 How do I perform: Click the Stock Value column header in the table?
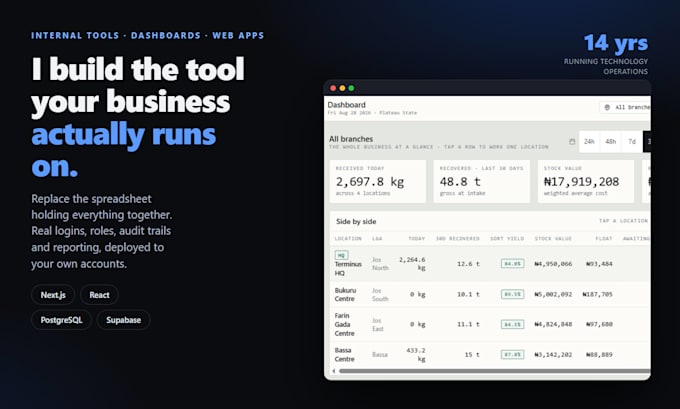(x=553, y=239)
